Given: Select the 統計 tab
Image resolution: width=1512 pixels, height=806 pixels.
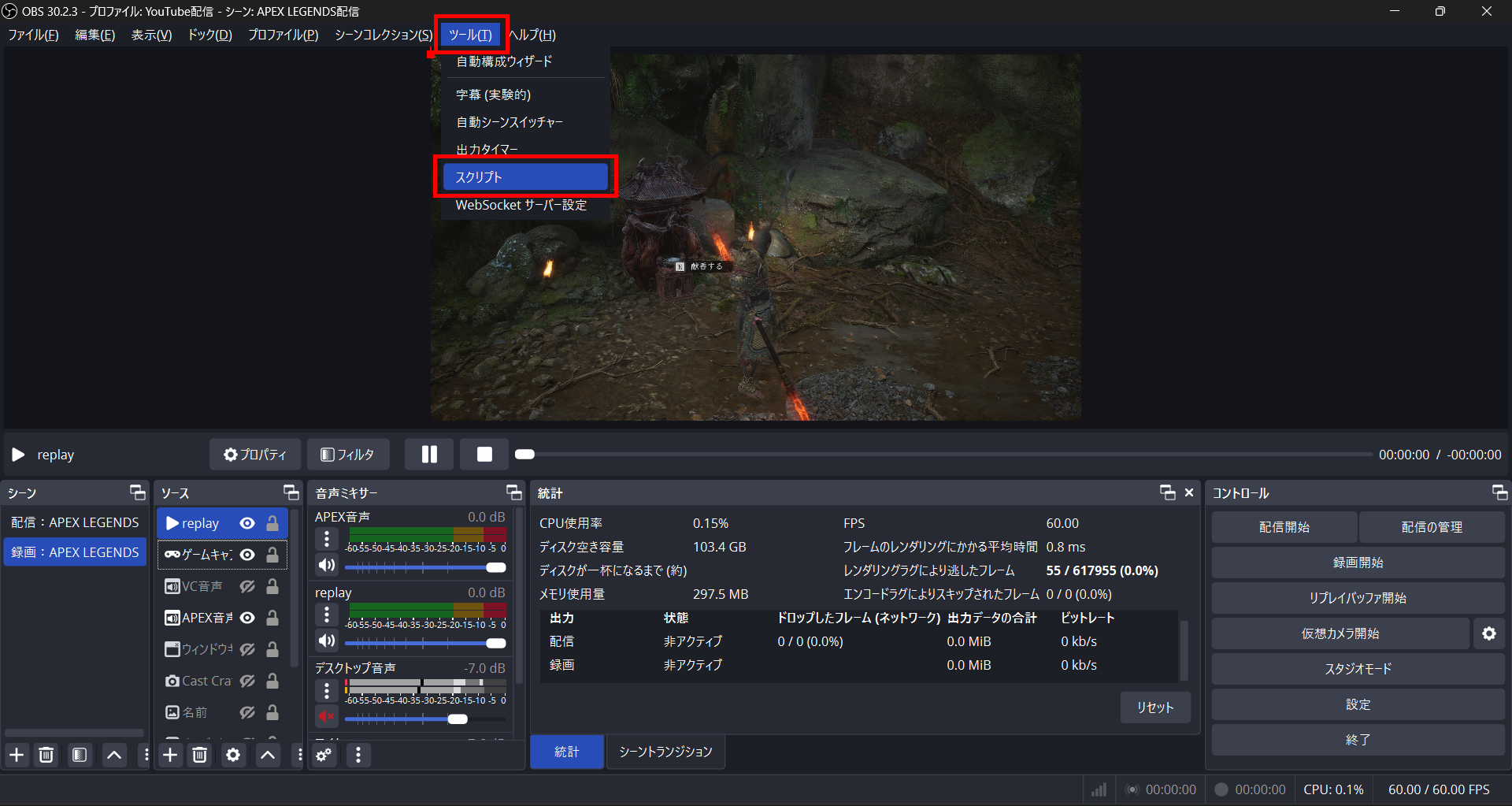Looking at the screenshot, I should pyautogui.click(x=567, y=752).
